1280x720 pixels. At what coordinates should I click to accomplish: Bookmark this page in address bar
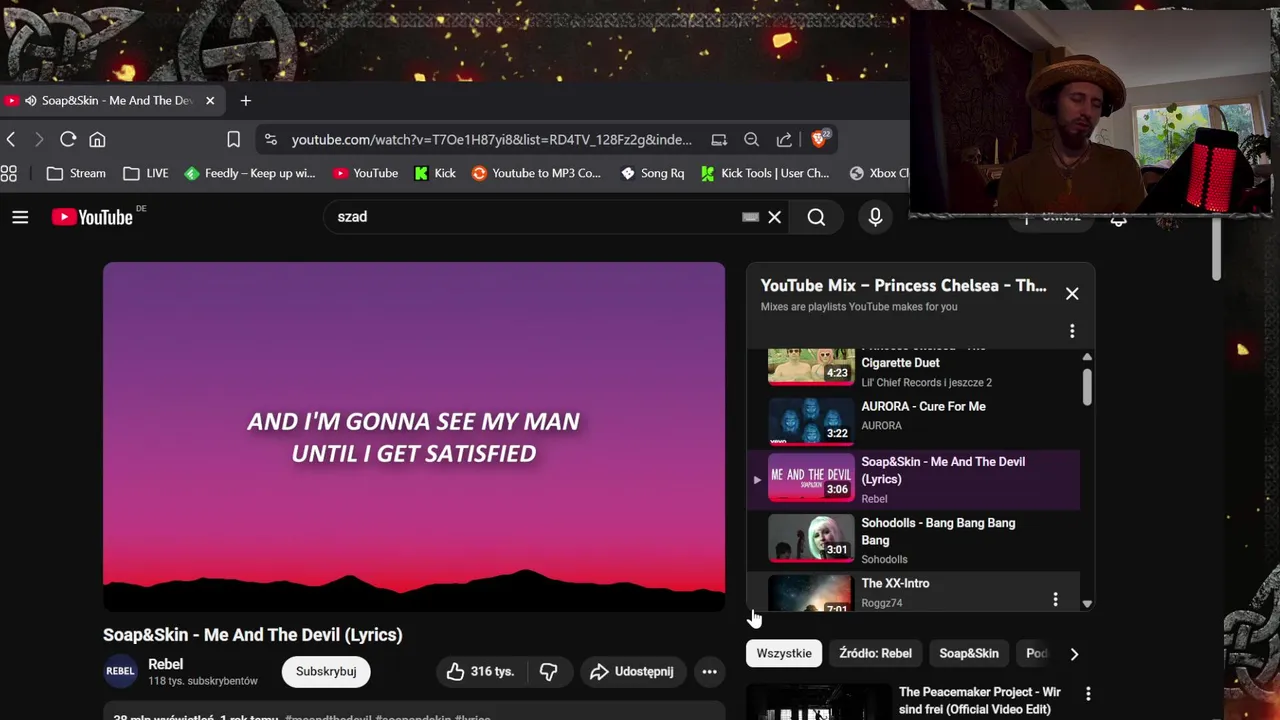point(233,139)
